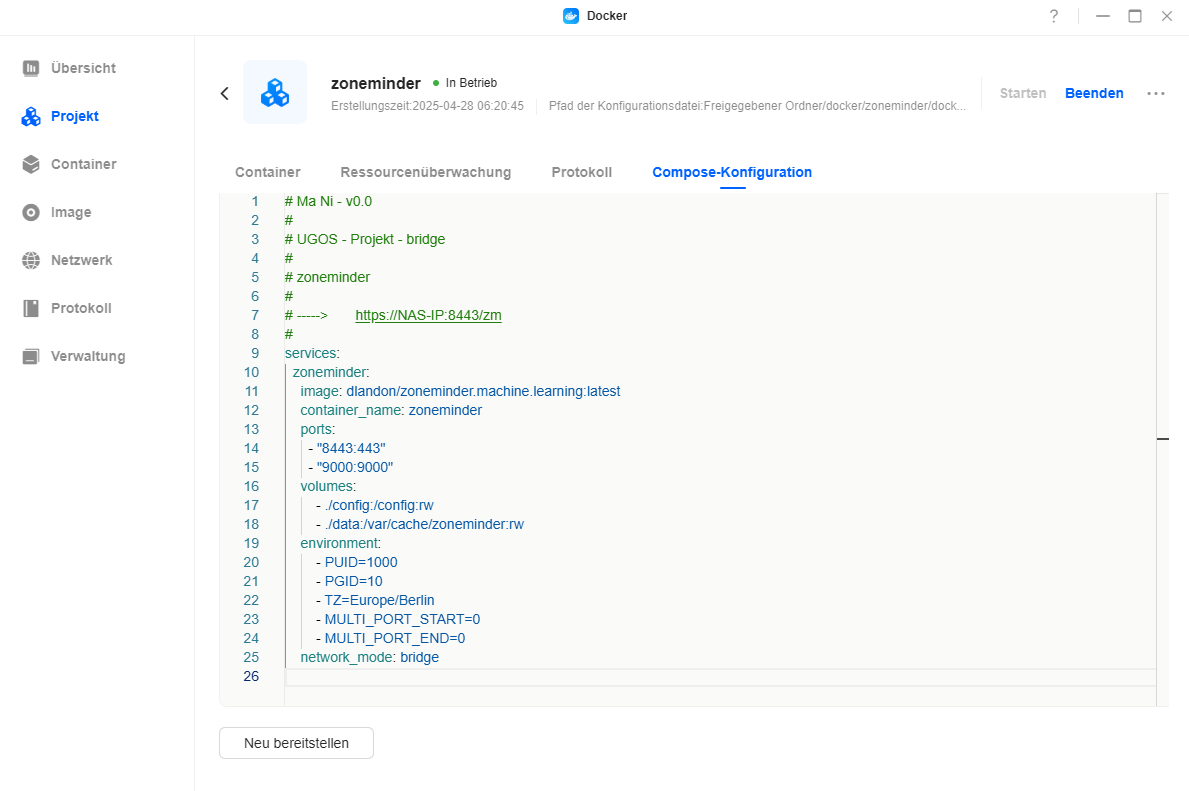Viewport: 1189px width, 791px height.
Task: Open the Übersicht overview icon in sidebar
Action: (31, 68)
